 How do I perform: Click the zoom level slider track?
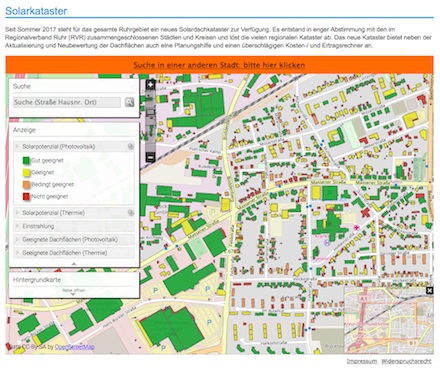(x=151, y=121)
